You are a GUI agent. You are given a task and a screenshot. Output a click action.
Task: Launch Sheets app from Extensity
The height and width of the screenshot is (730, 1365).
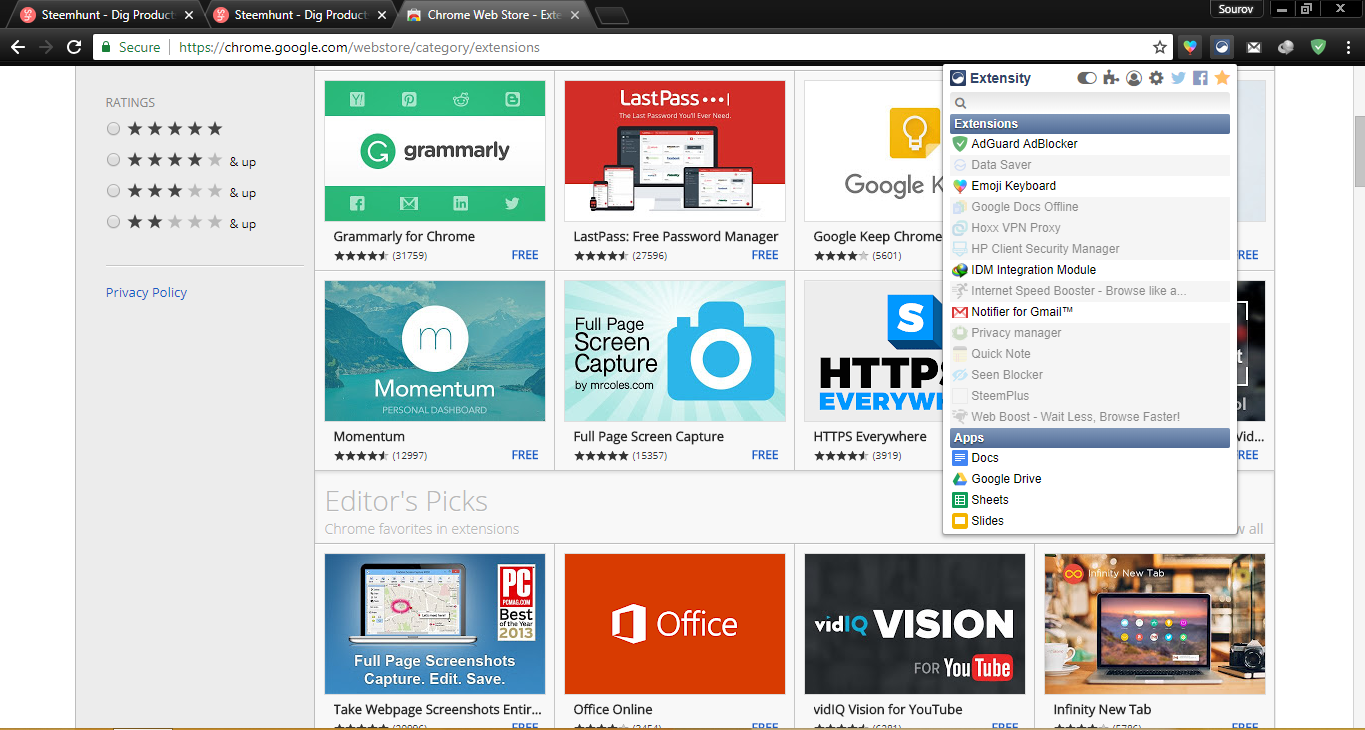tap(1090, 500)
